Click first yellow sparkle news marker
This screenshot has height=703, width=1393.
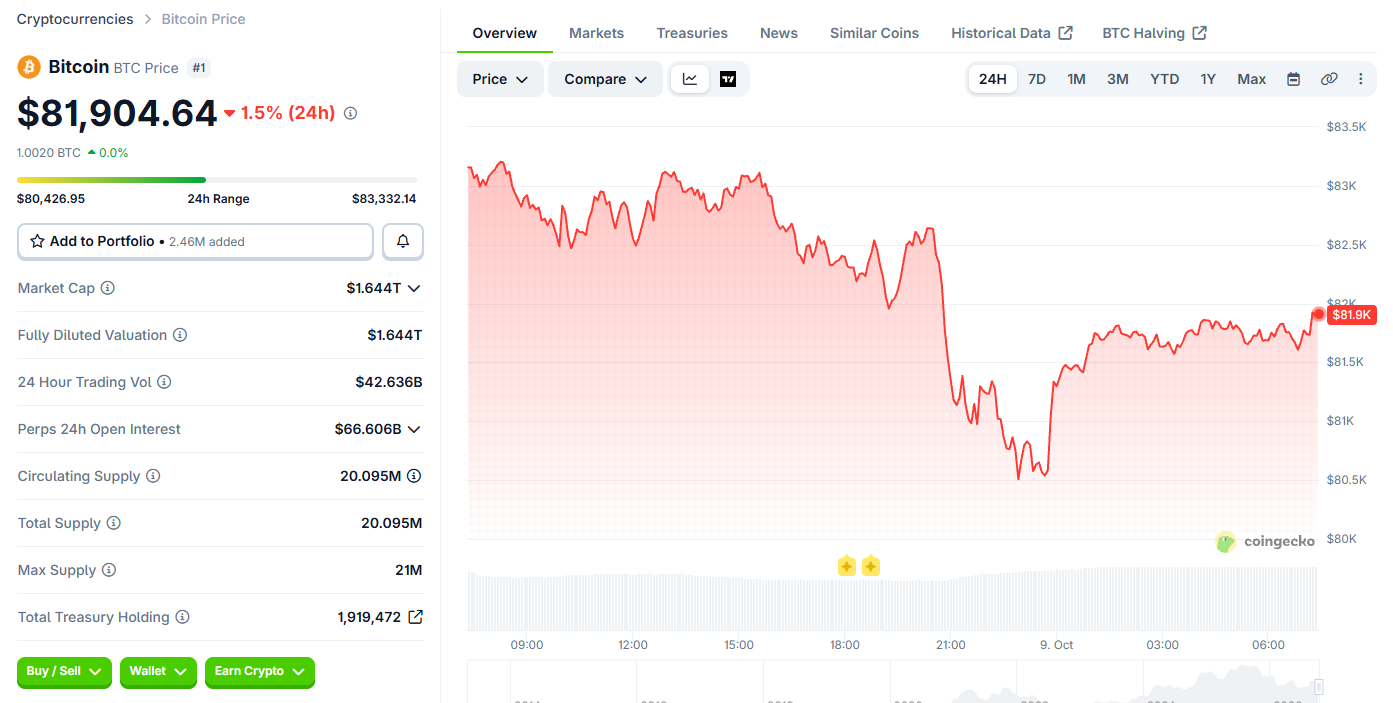847,566
